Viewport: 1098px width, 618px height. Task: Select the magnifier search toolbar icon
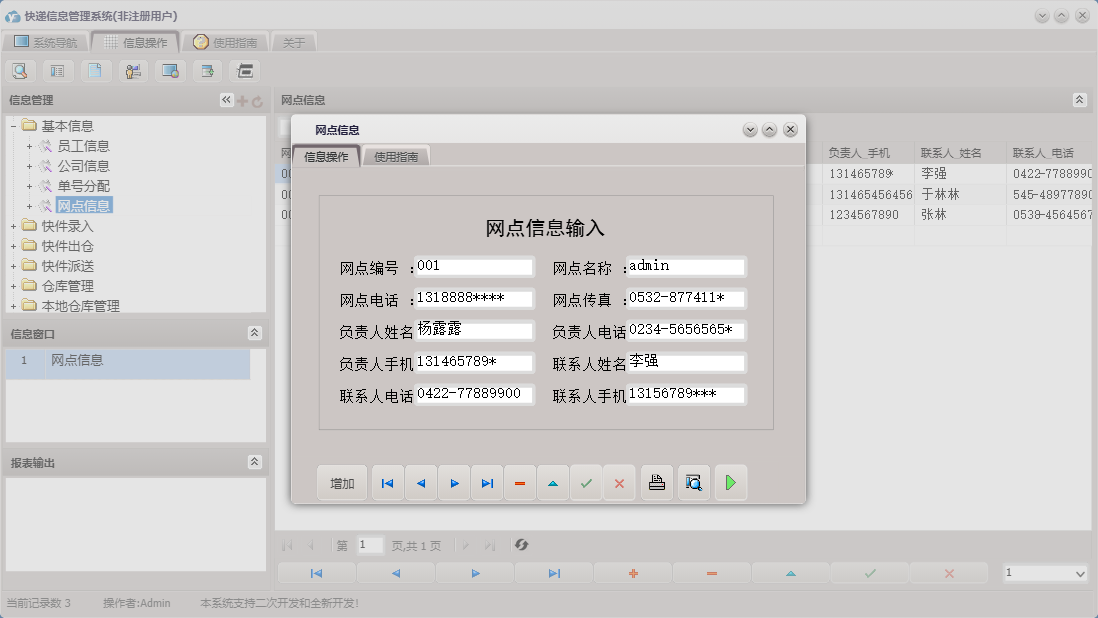(20, 70)
